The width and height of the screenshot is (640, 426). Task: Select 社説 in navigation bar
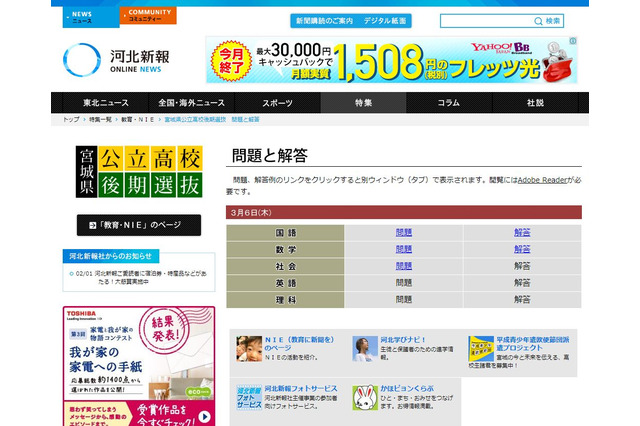tap(535, 103)
